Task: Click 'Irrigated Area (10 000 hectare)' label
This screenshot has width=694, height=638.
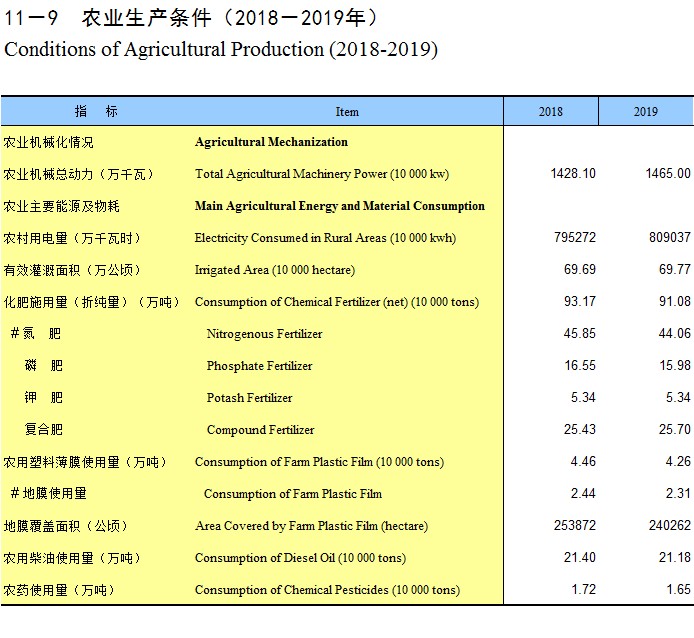Action: click(x=275, y=270)
